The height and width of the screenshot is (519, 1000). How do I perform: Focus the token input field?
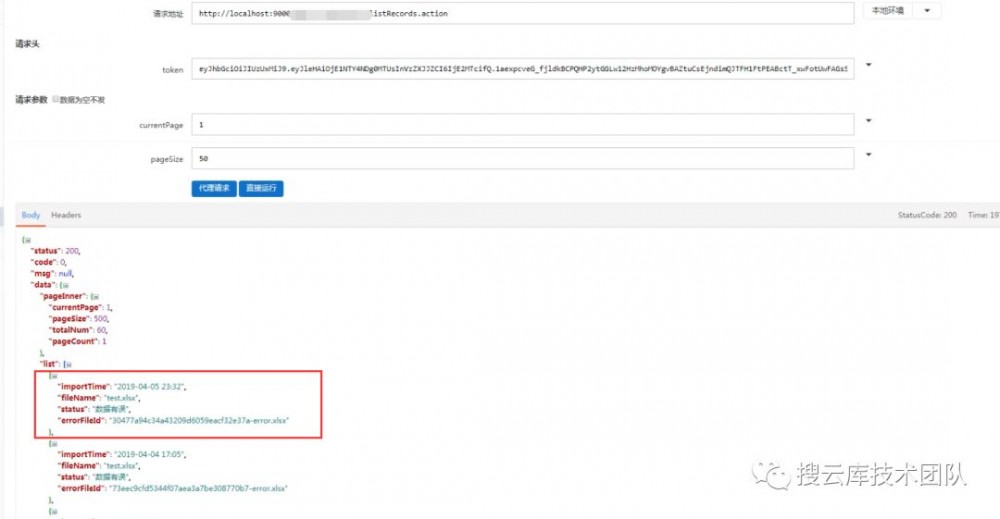click(x=522, y=69)
